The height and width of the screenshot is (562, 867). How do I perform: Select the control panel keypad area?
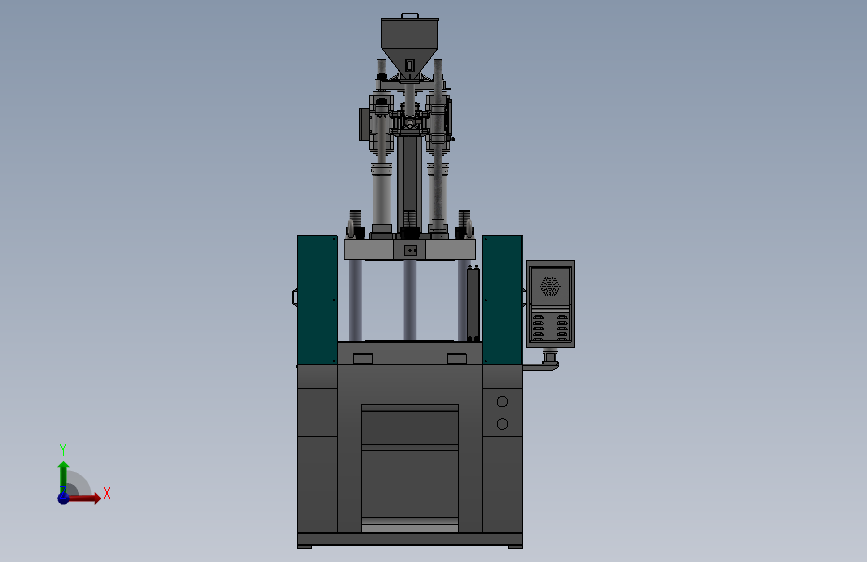550,327
